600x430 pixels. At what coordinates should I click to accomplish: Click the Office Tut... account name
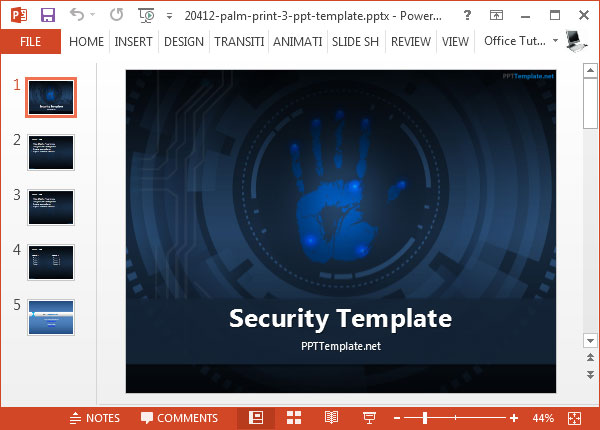[x=515, y=41]
